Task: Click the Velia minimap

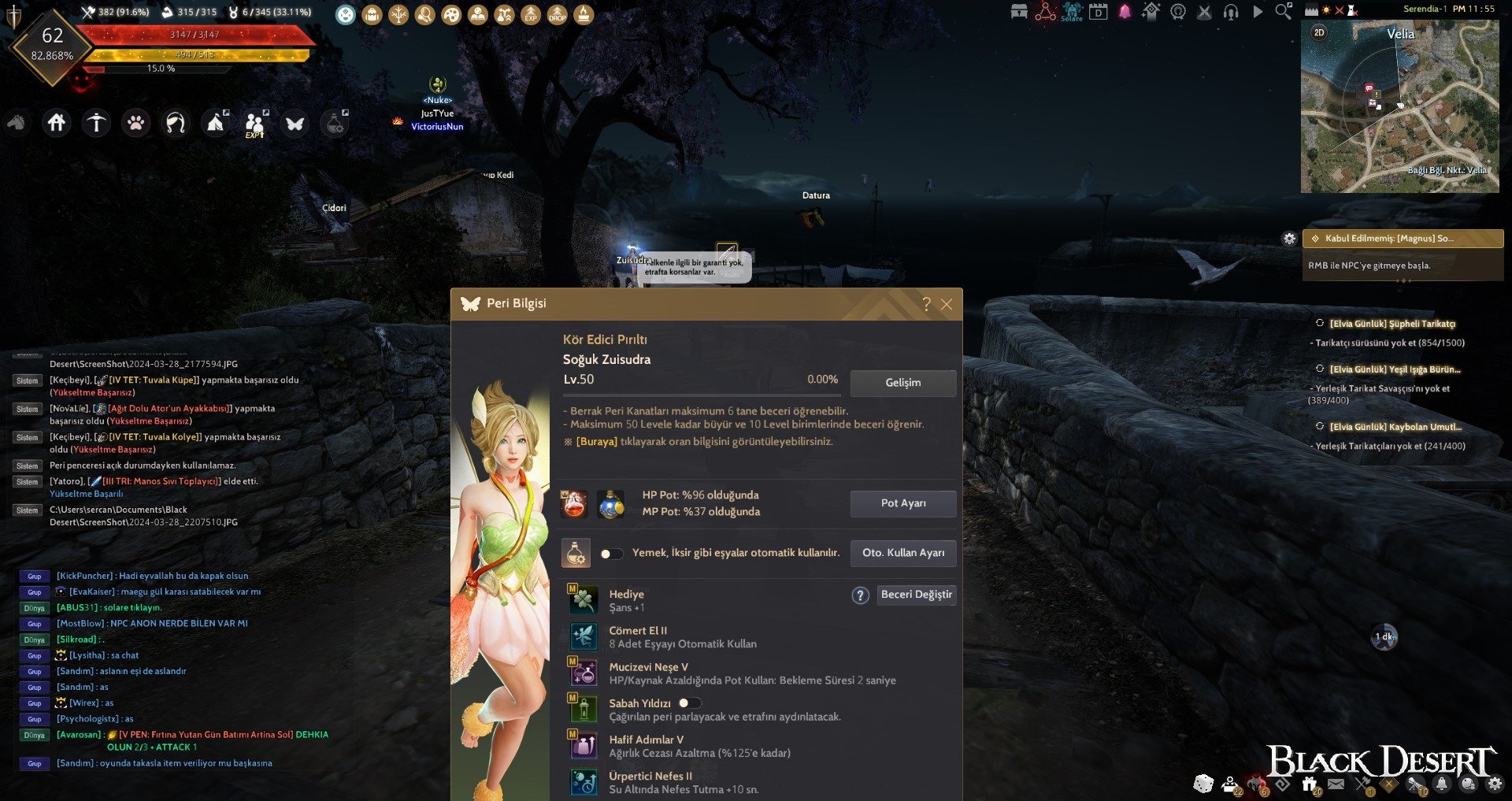Action: click(1400, 106)
